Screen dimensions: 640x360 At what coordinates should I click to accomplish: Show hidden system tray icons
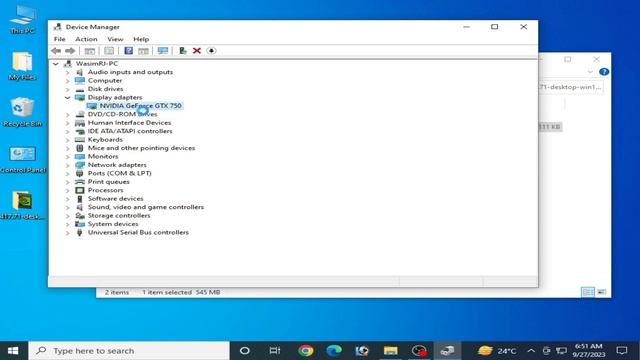(x=531, y=351)
